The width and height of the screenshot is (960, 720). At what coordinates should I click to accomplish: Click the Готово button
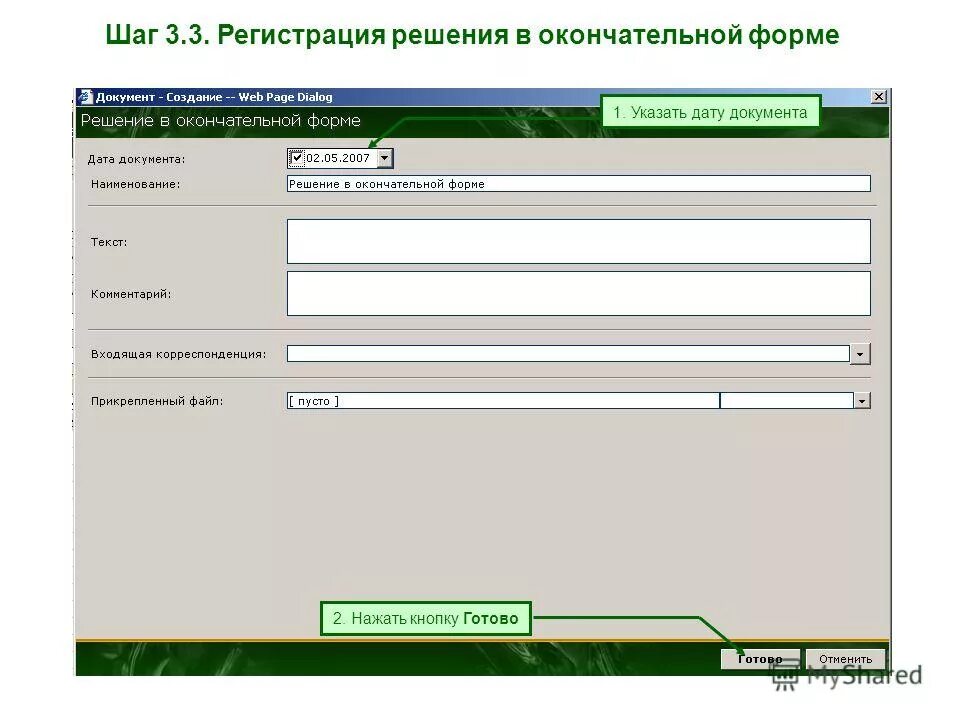pos(760,659)
